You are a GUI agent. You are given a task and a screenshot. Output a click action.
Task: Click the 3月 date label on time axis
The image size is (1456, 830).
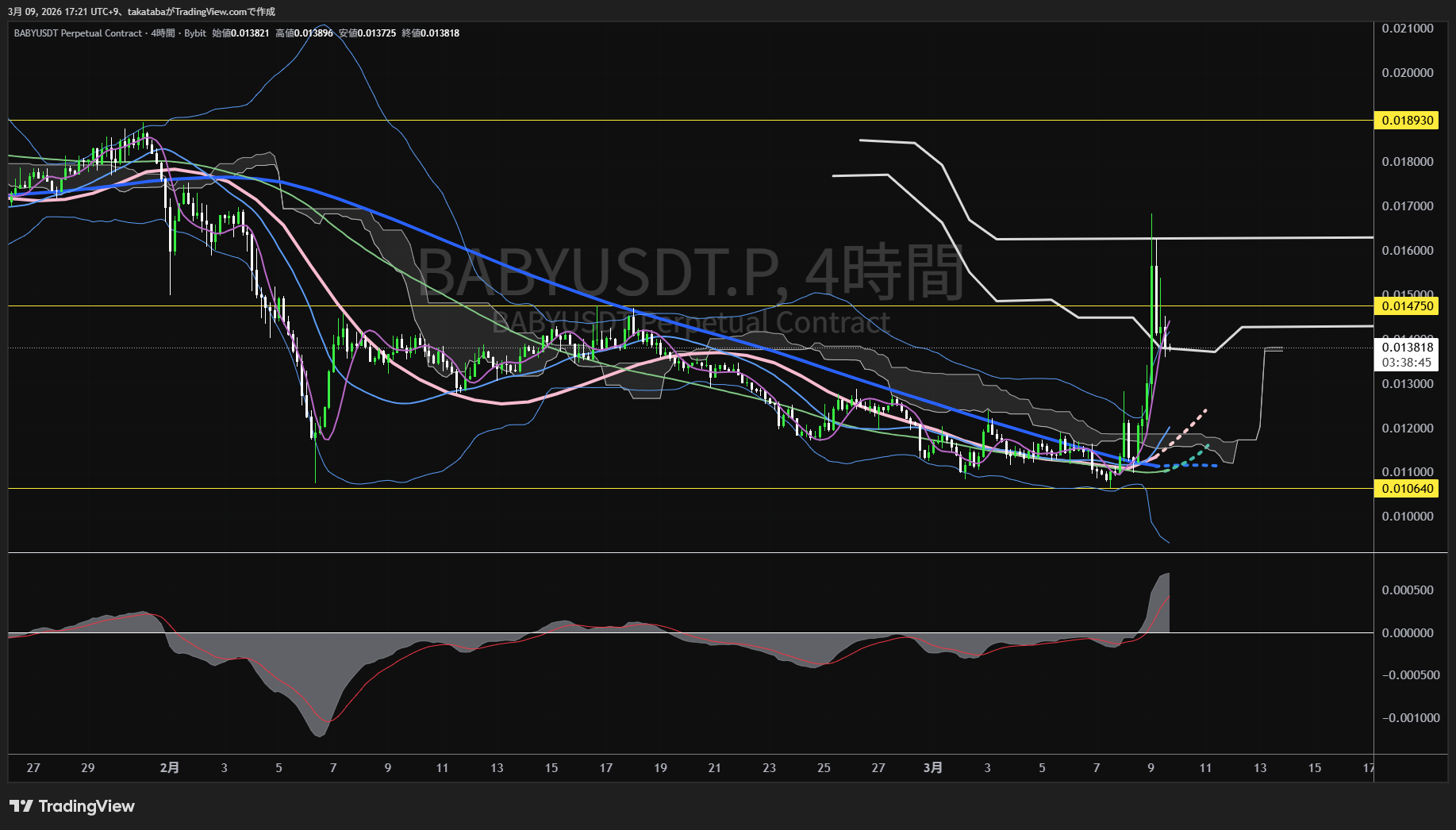[933, 767]
